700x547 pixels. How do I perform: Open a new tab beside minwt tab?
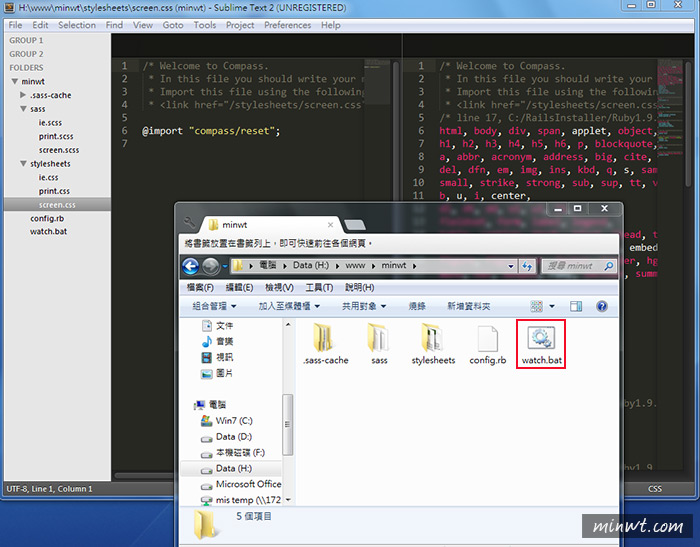tap(355, 225)
